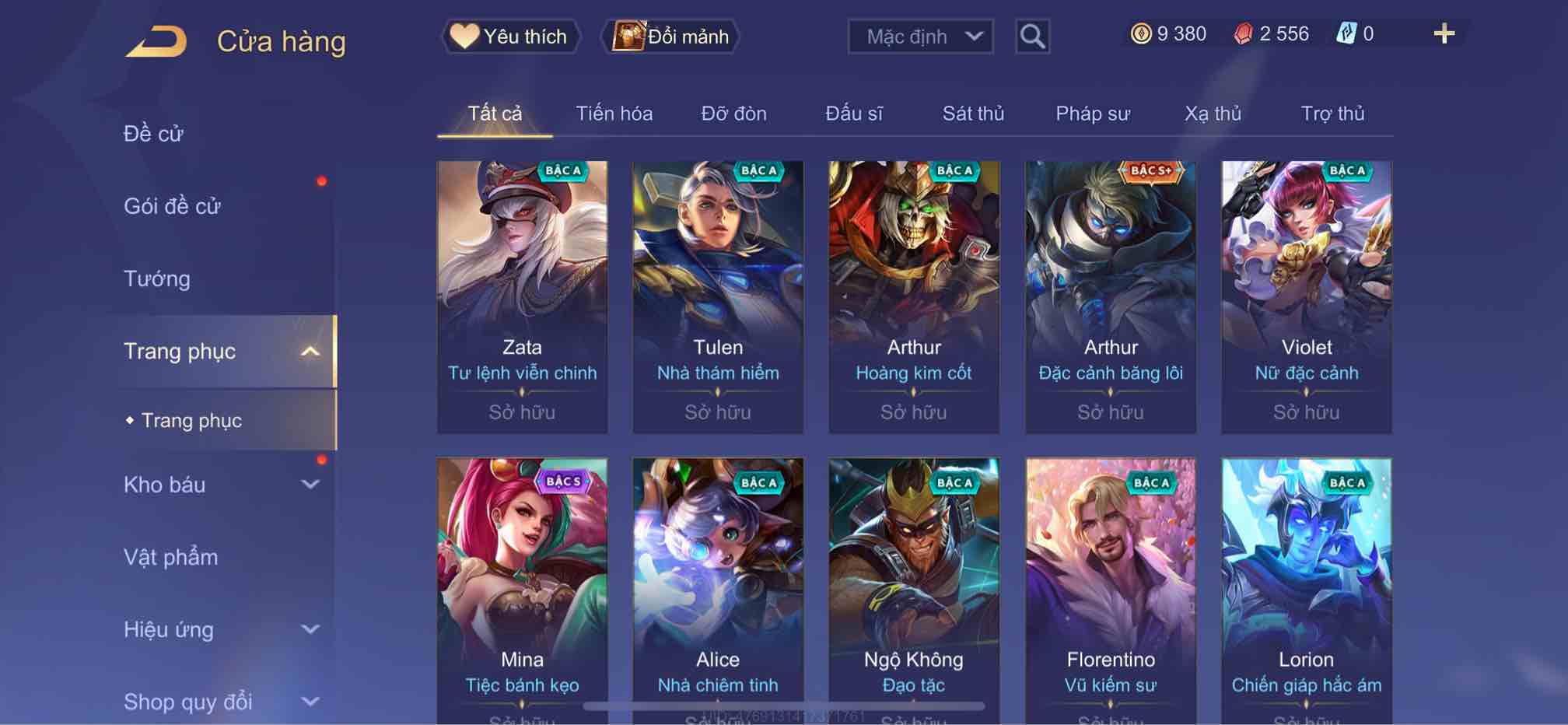Select Zata Tư lệnh viễn chinh skin card

point(522,297)
